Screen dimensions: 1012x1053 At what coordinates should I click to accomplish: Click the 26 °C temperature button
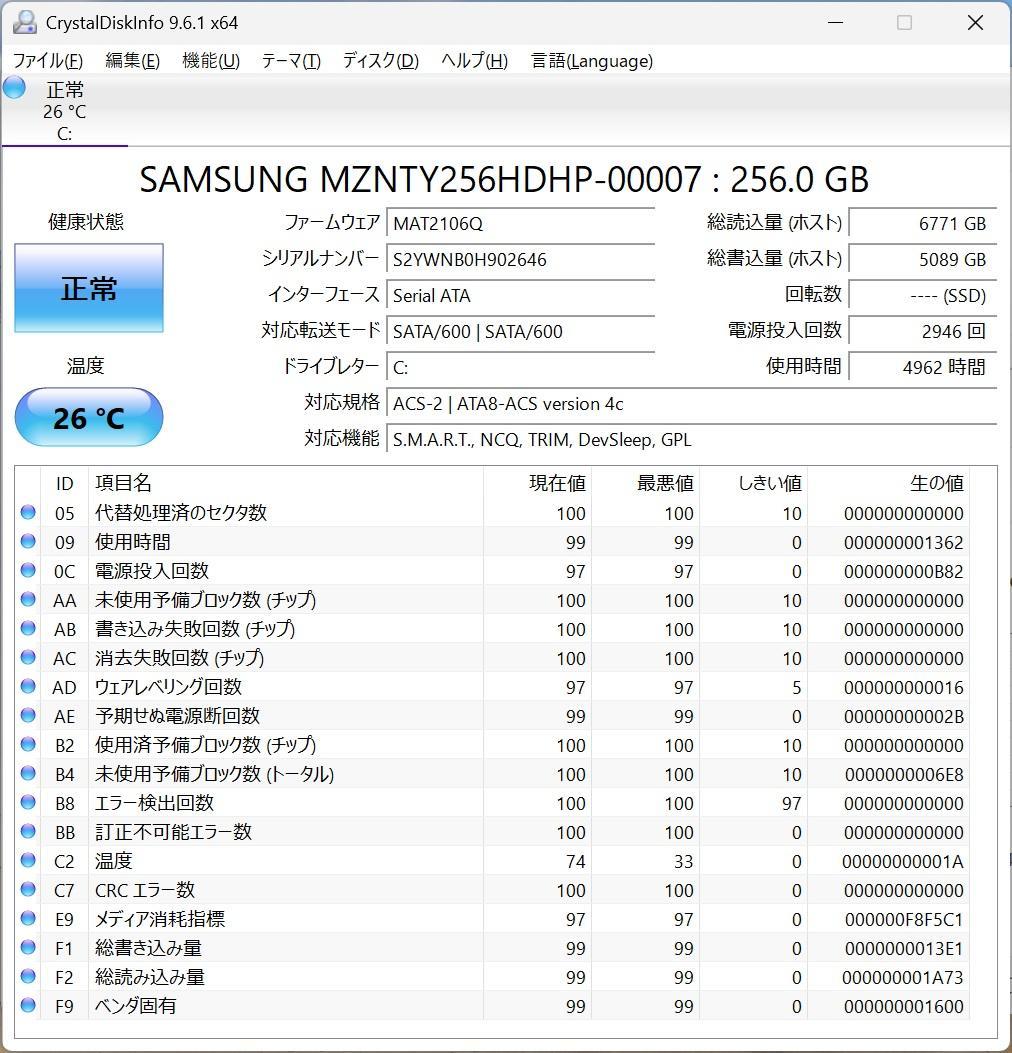click(x=89, y=417)
